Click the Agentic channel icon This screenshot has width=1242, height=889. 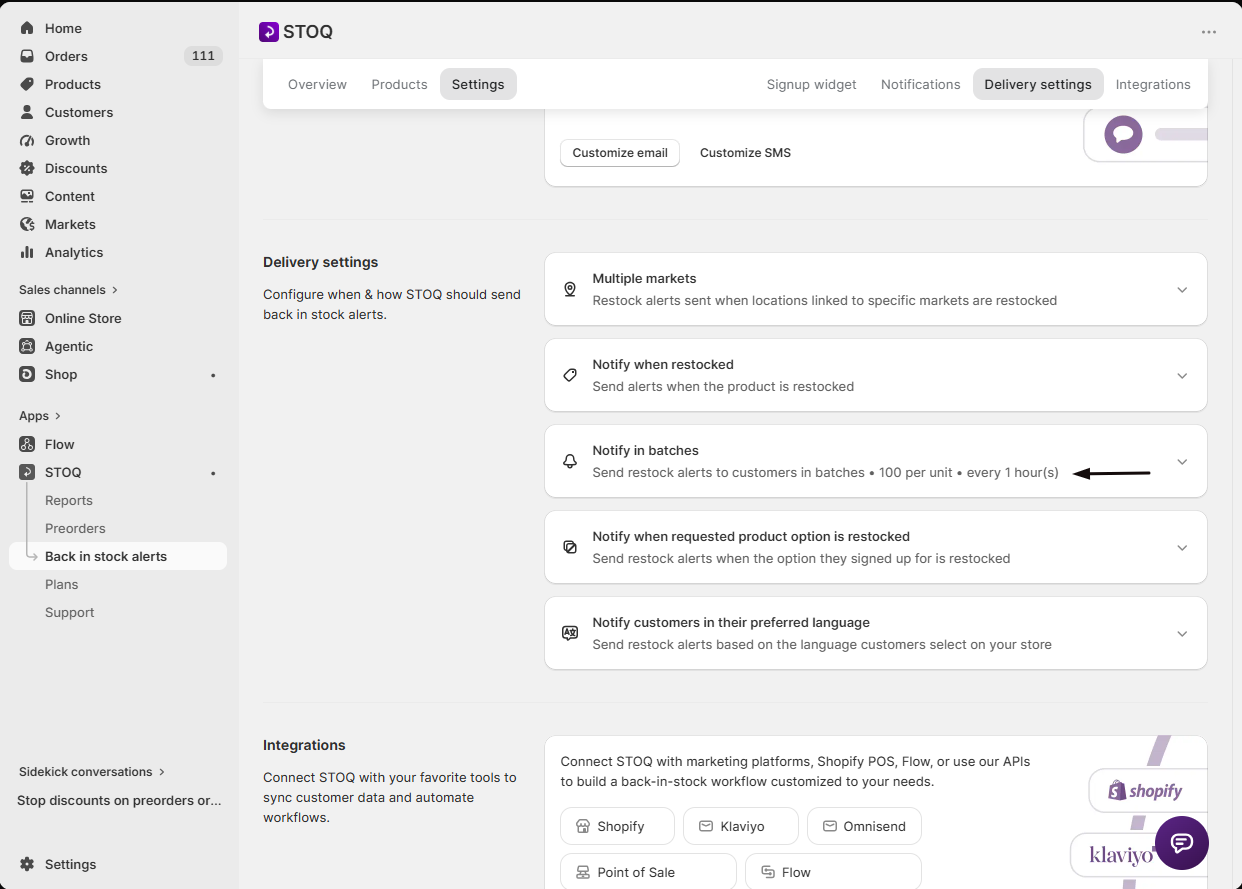click(27, 346)
